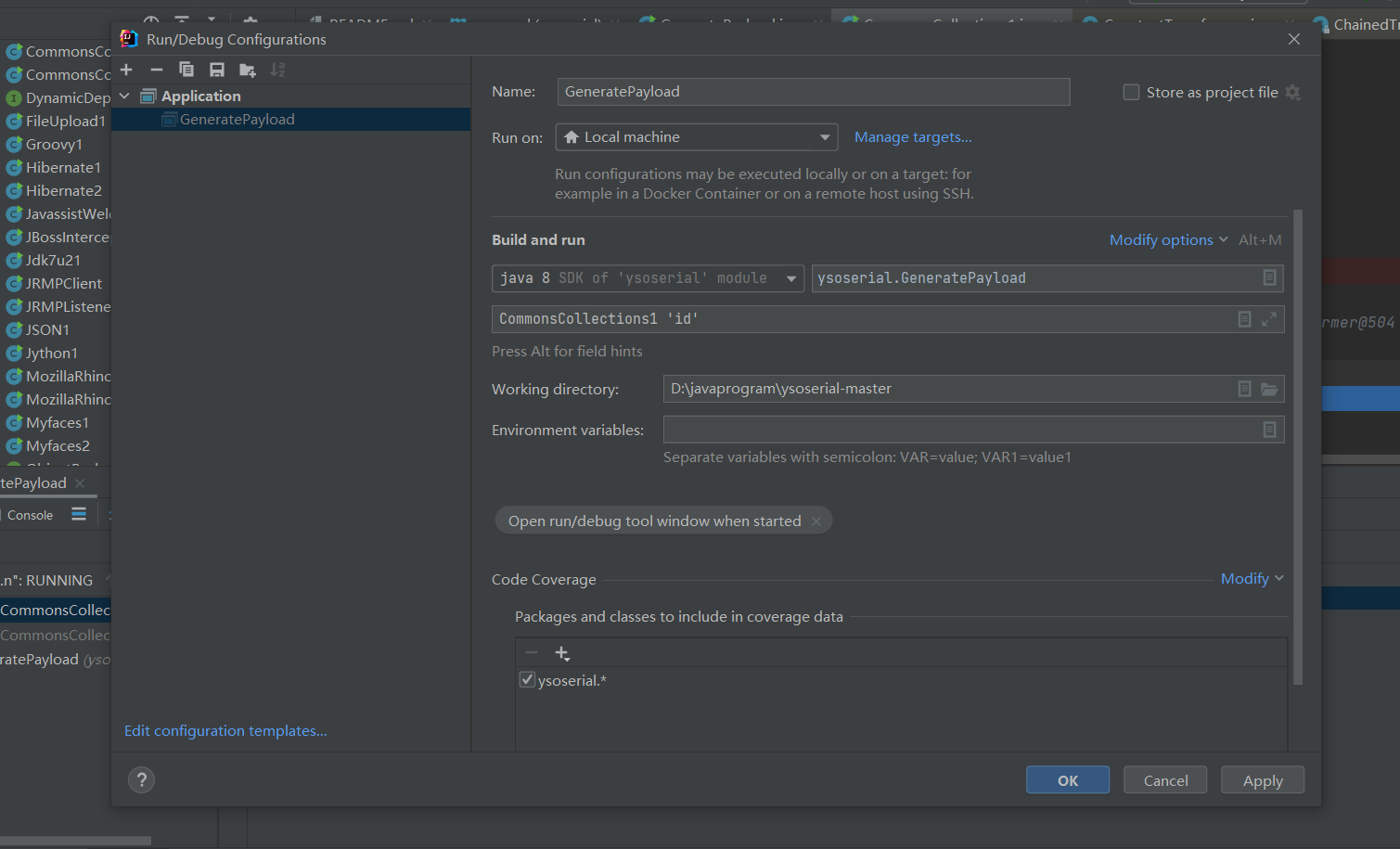Click the Console layout icon in run panel
This screenshot has height=849, width=1400.
tap(79, 514)
